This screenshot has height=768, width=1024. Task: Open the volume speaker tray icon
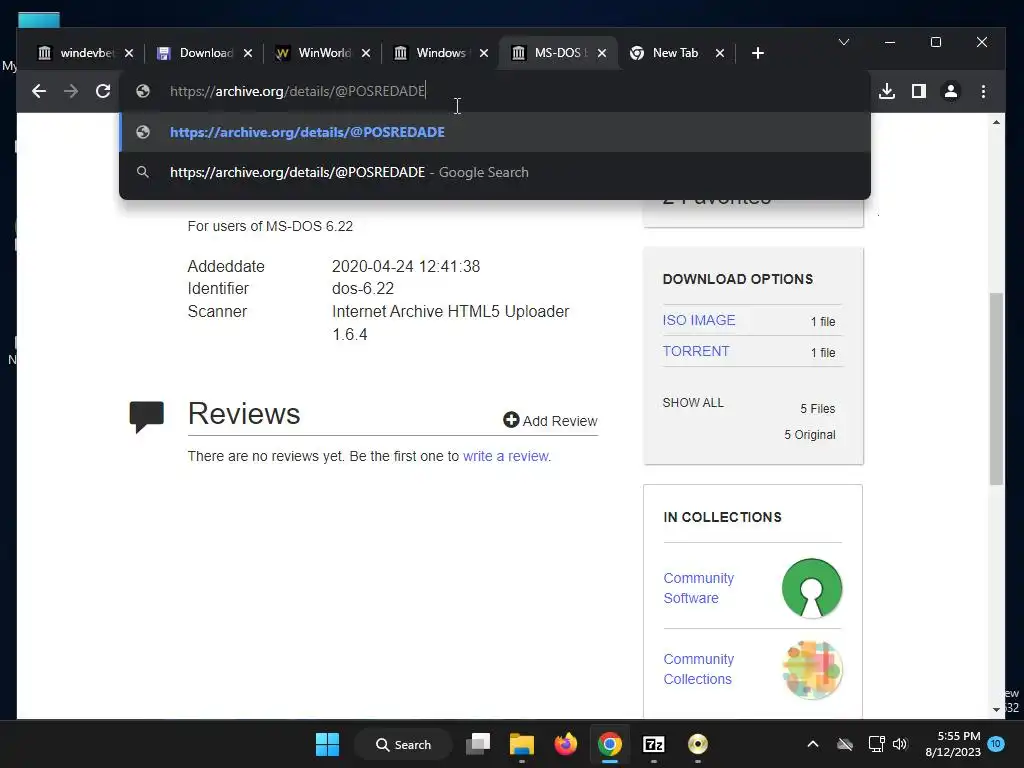point(901,744)
